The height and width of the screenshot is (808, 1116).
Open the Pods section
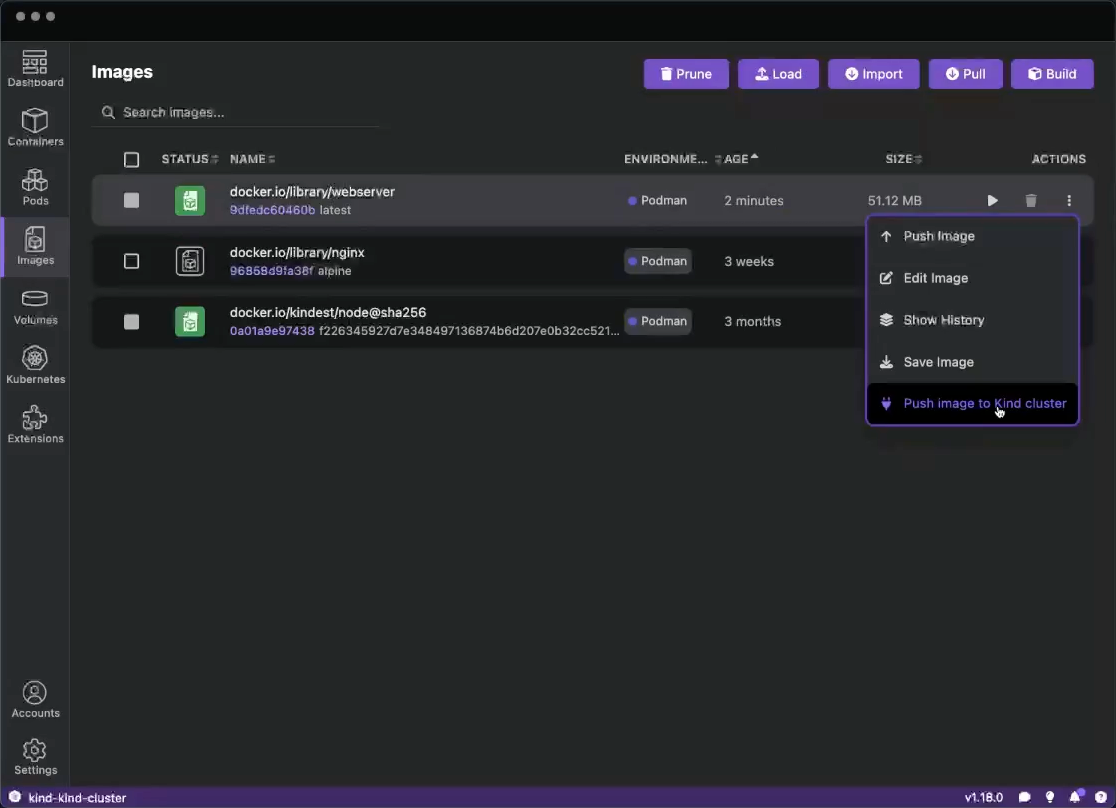point(35,186)
